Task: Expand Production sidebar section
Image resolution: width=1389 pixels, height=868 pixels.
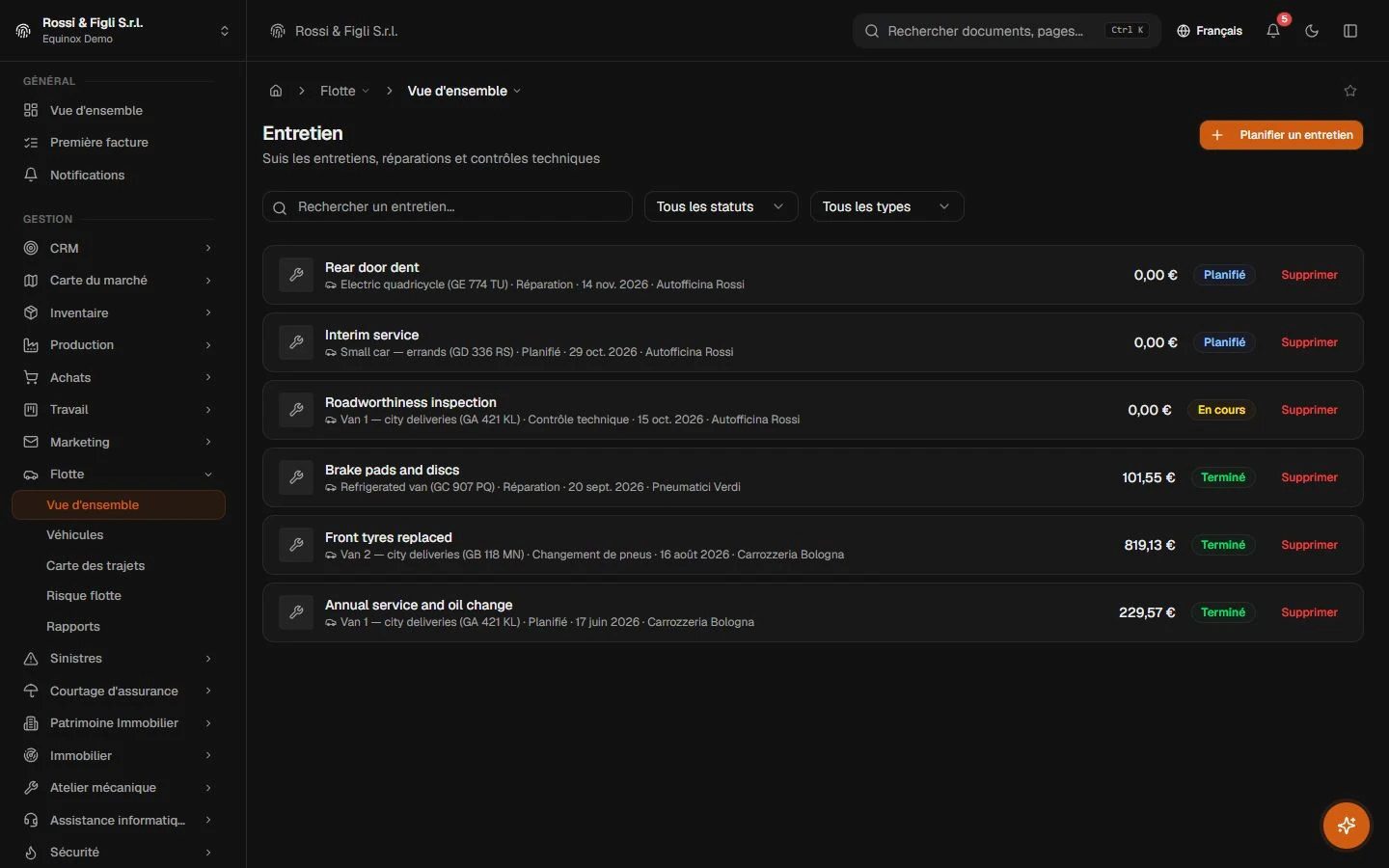Action: point(119,344)
